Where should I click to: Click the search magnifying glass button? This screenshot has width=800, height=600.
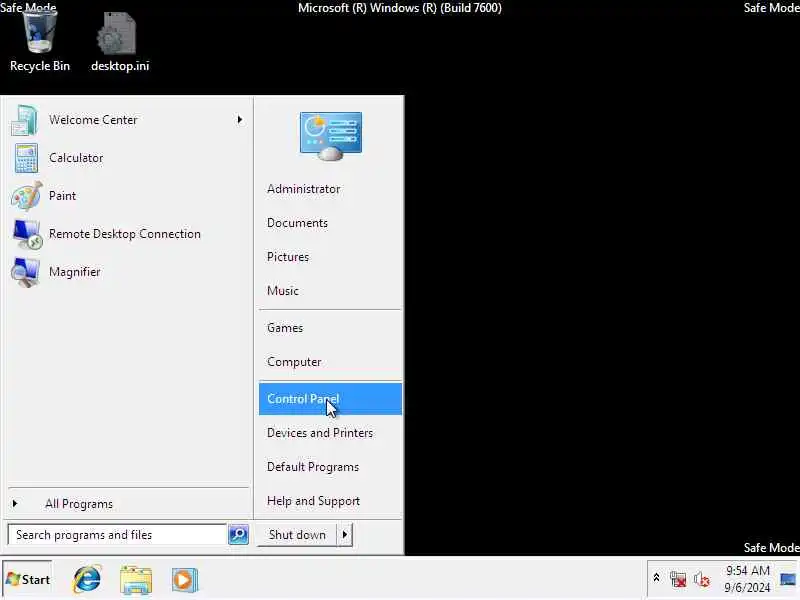coord(238,534)
